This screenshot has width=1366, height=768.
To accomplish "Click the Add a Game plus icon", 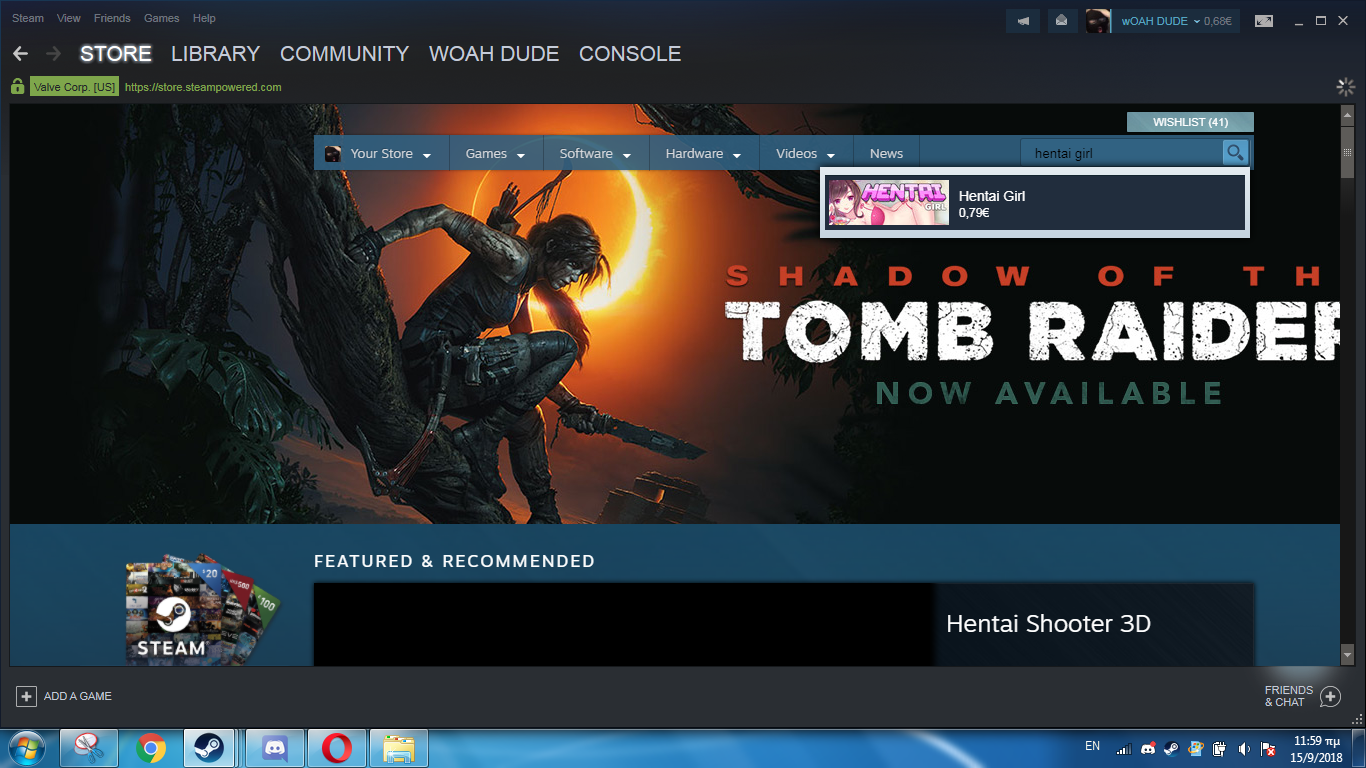I will point(26,696).
